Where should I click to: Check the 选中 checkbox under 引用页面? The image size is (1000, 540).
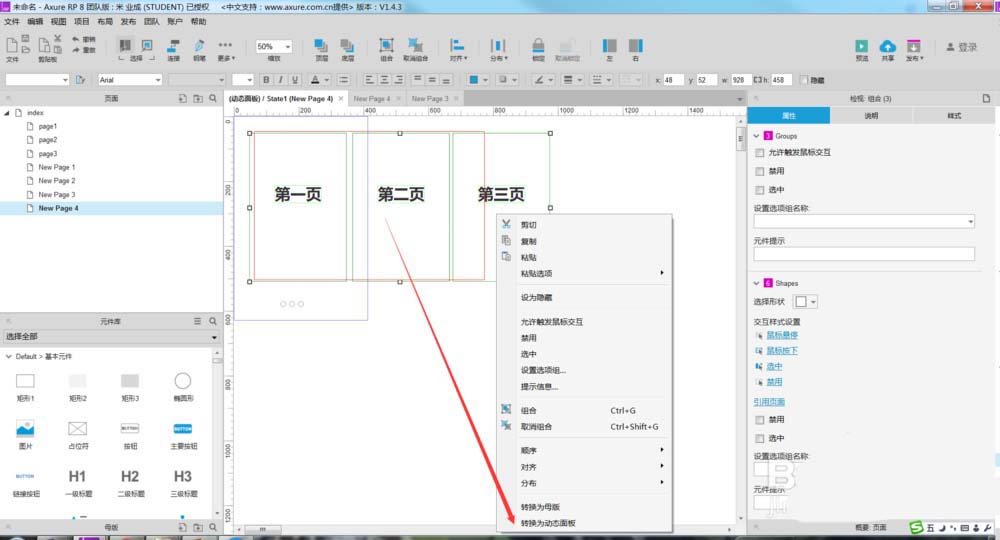coord(760,438)
